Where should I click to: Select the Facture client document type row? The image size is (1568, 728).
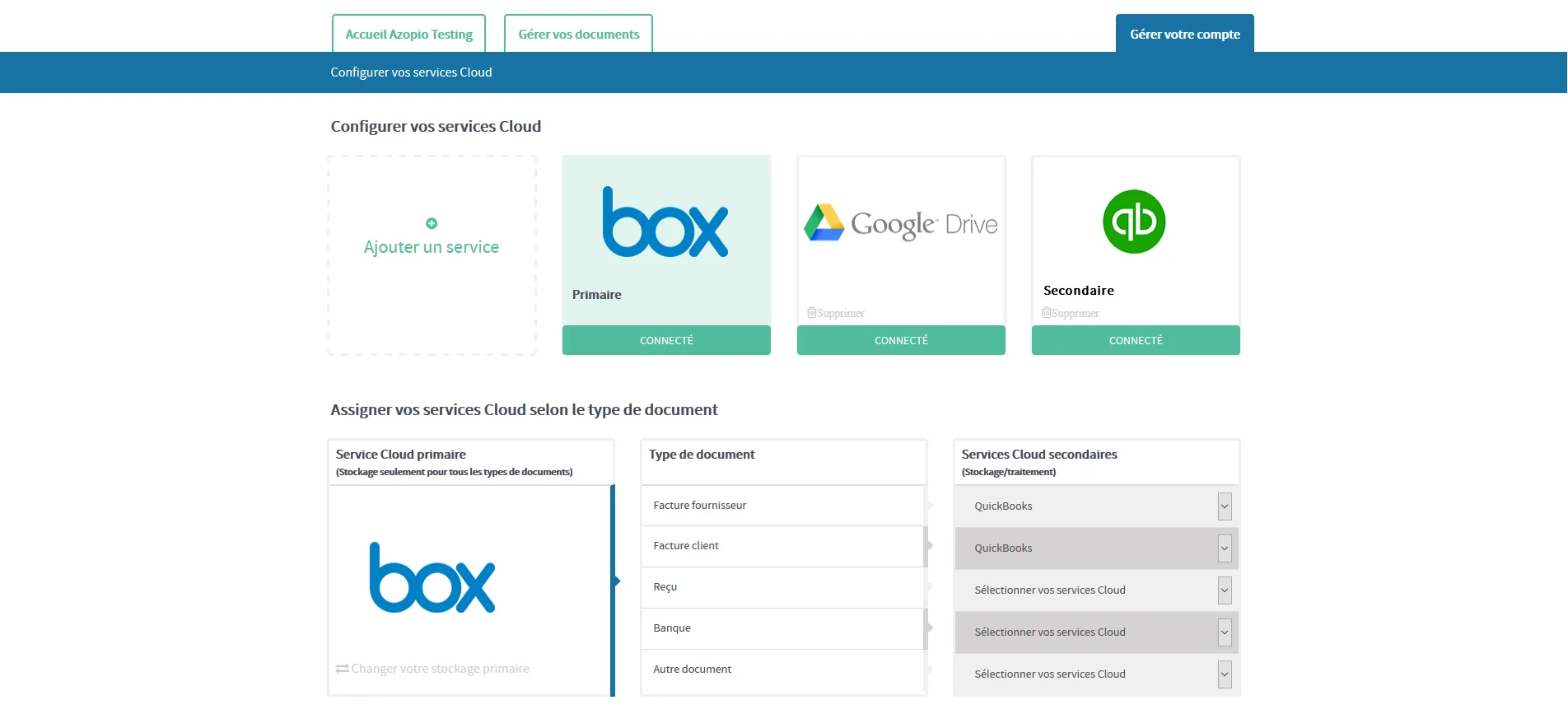tap(783, 546)
